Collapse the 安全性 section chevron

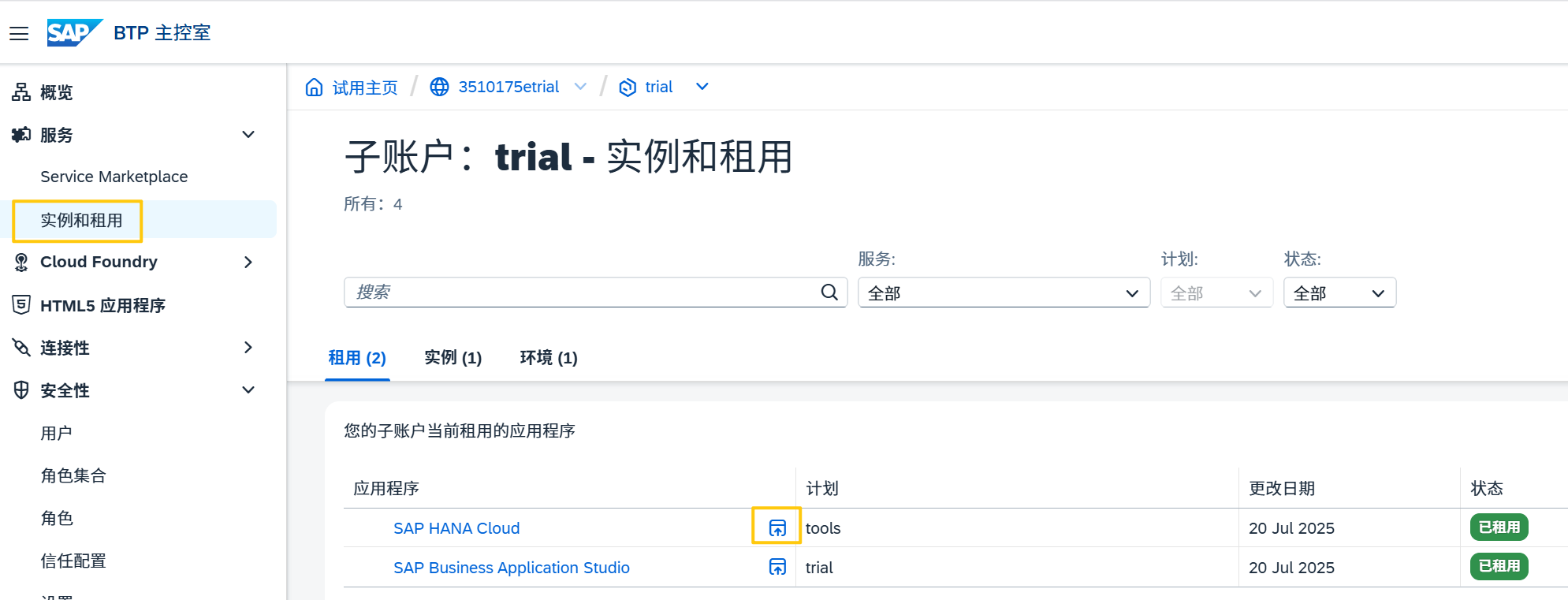point(248,390)
